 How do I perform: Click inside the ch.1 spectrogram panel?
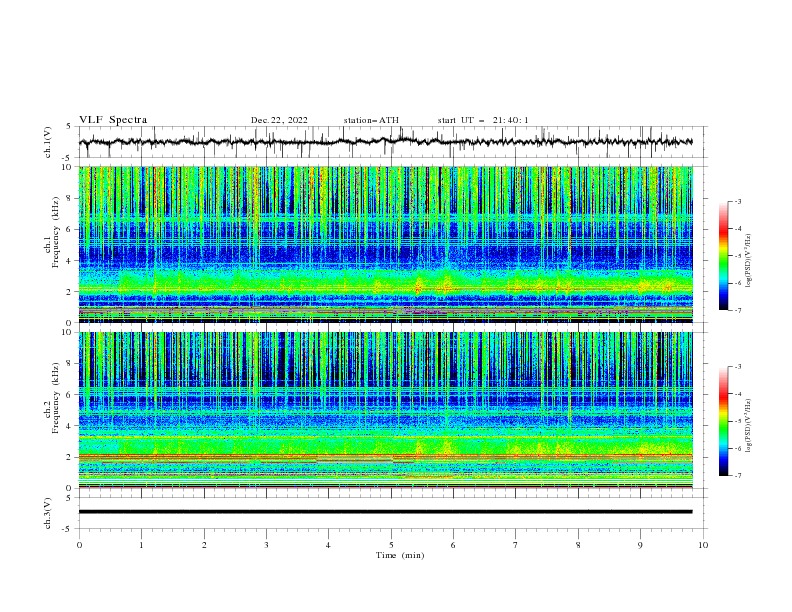[x=385, y=244]
